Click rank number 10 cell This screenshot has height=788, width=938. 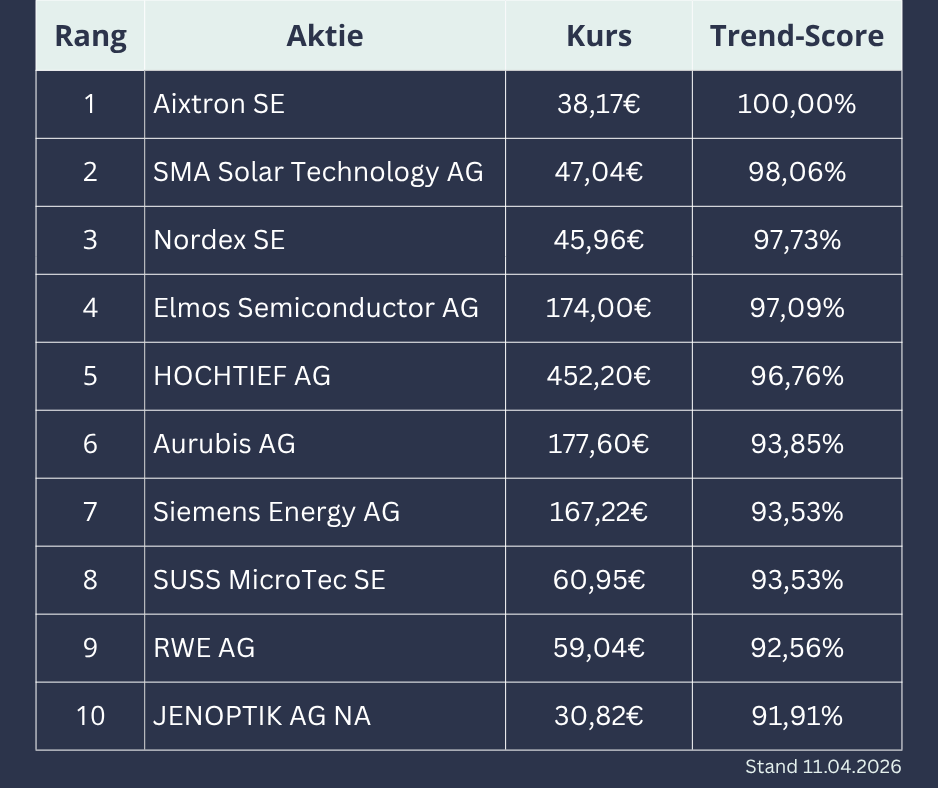pyautogui.click(x=90, y=716)
